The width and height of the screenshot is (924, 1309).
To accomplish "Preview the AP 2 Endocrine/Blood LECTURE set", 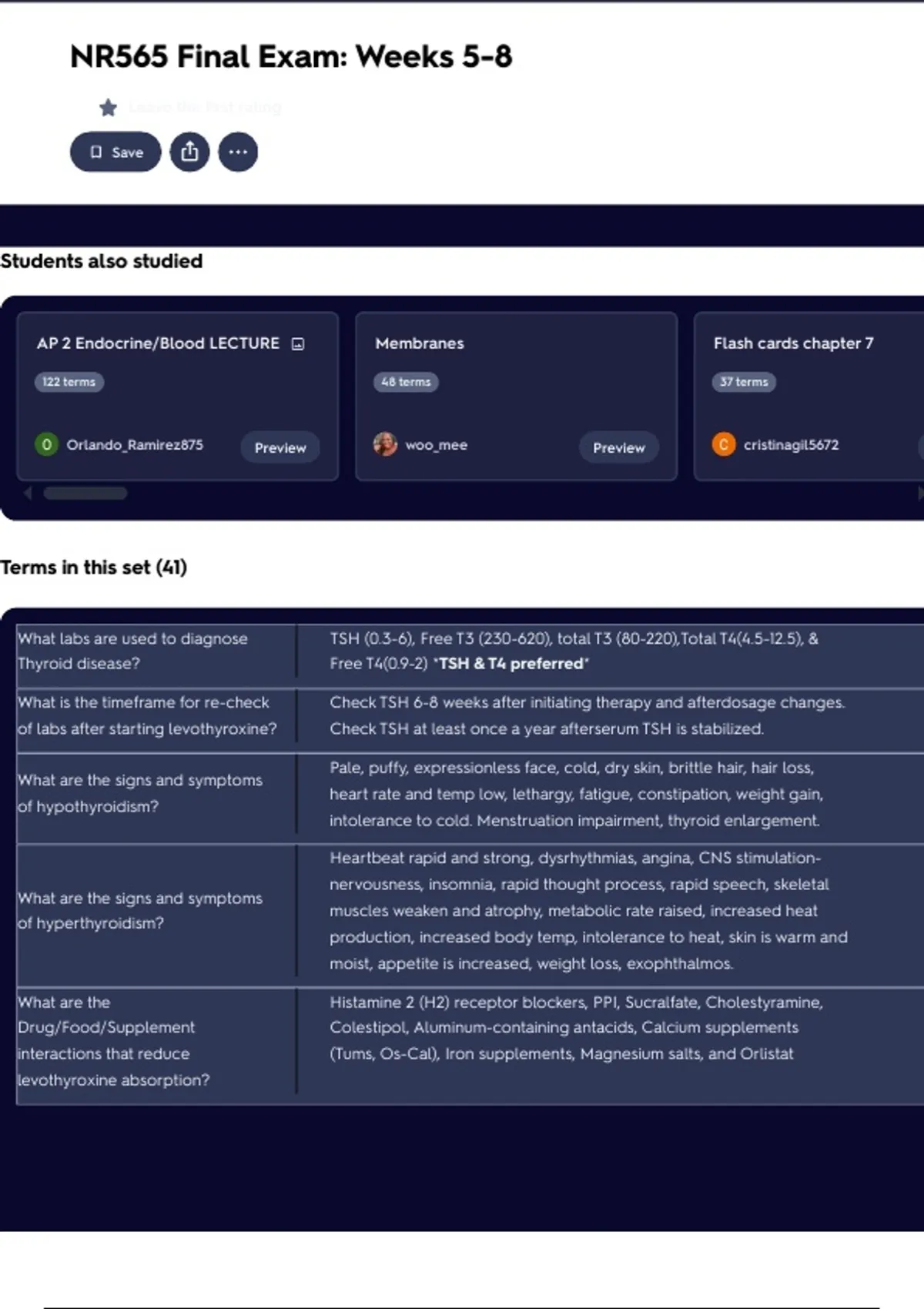I will [x=280, y=447].
